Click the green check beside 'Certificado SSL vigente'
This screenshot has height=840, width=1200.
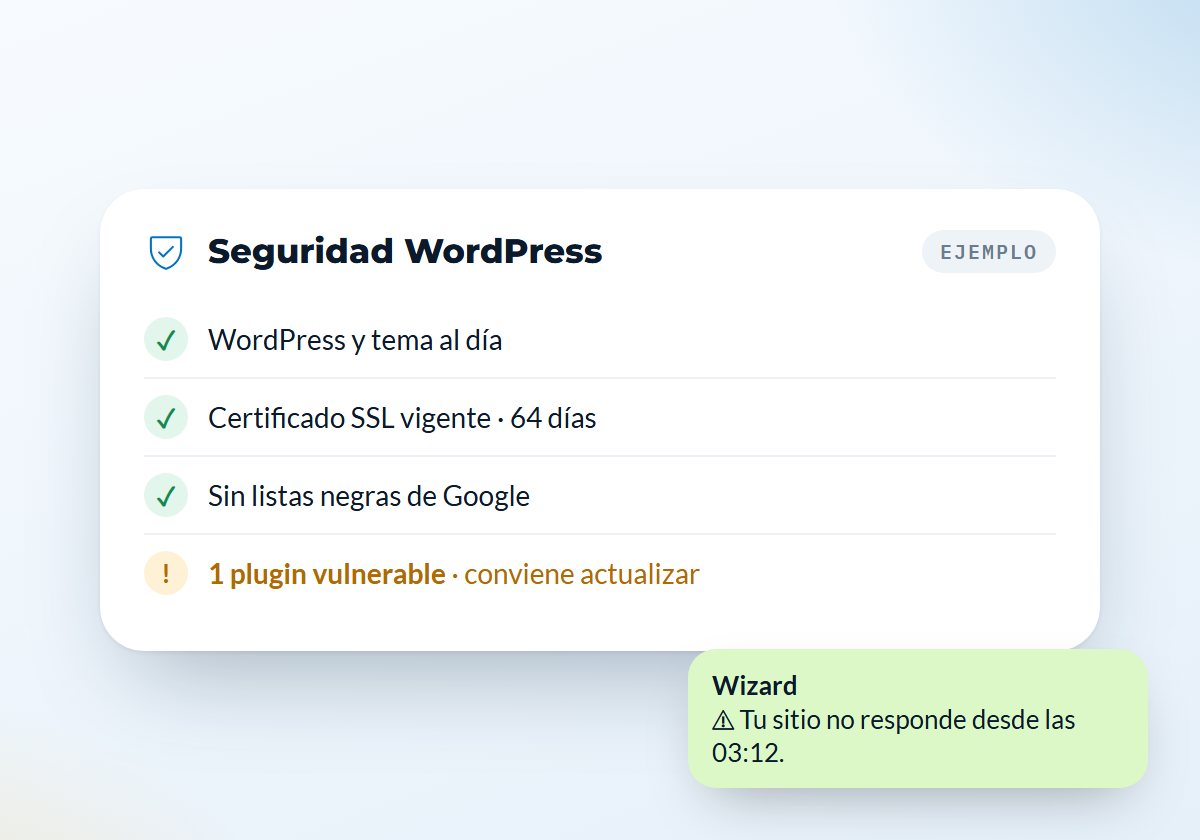pyautogui.click(x=166, y=418)
